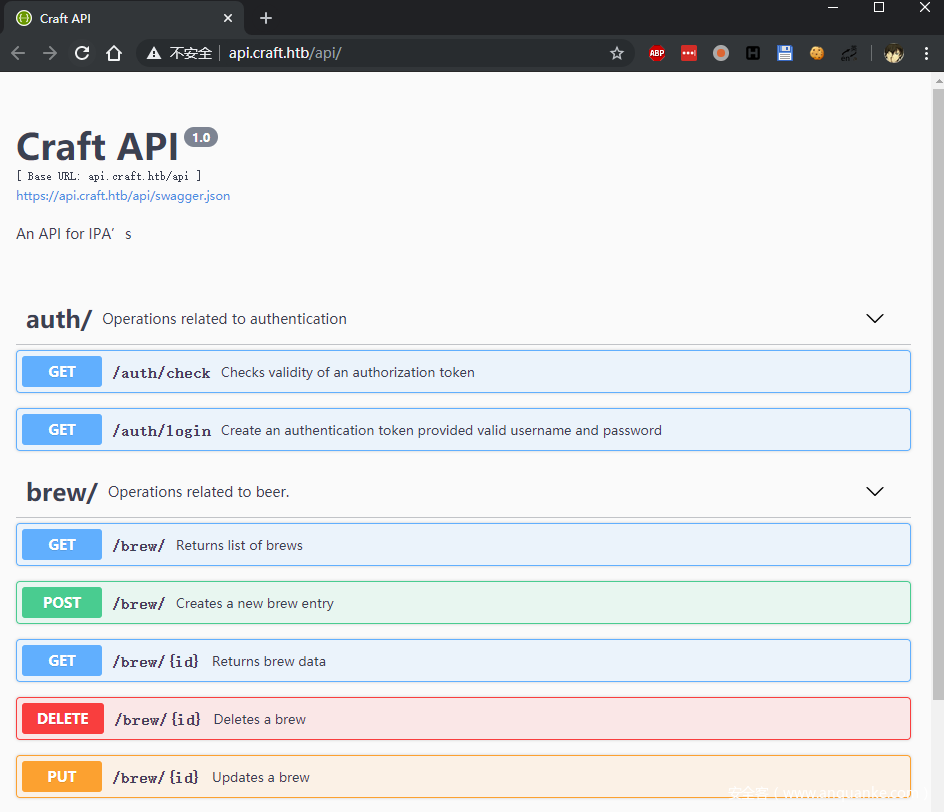Collapse the brew/ operations section

[x=874, y=492]
